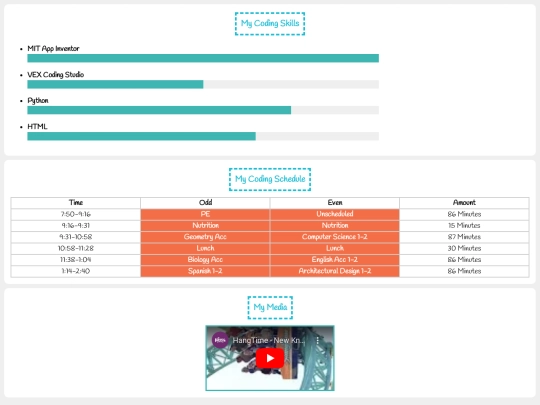Click the PE cell

[x=205, y=214]
